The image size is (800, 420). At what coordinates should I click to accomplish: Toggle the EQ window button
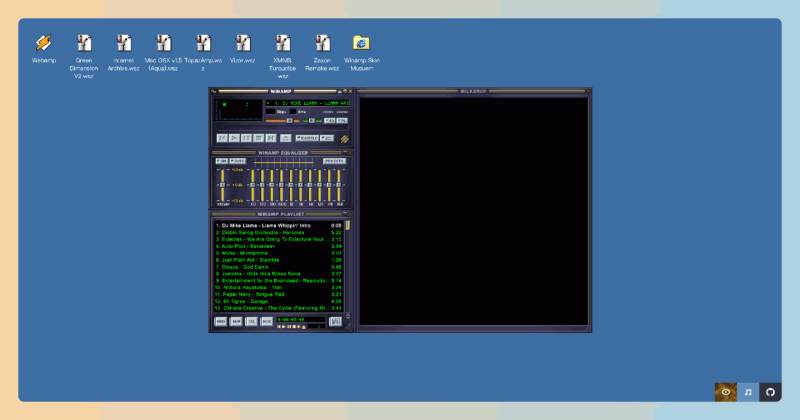point(330,120)
